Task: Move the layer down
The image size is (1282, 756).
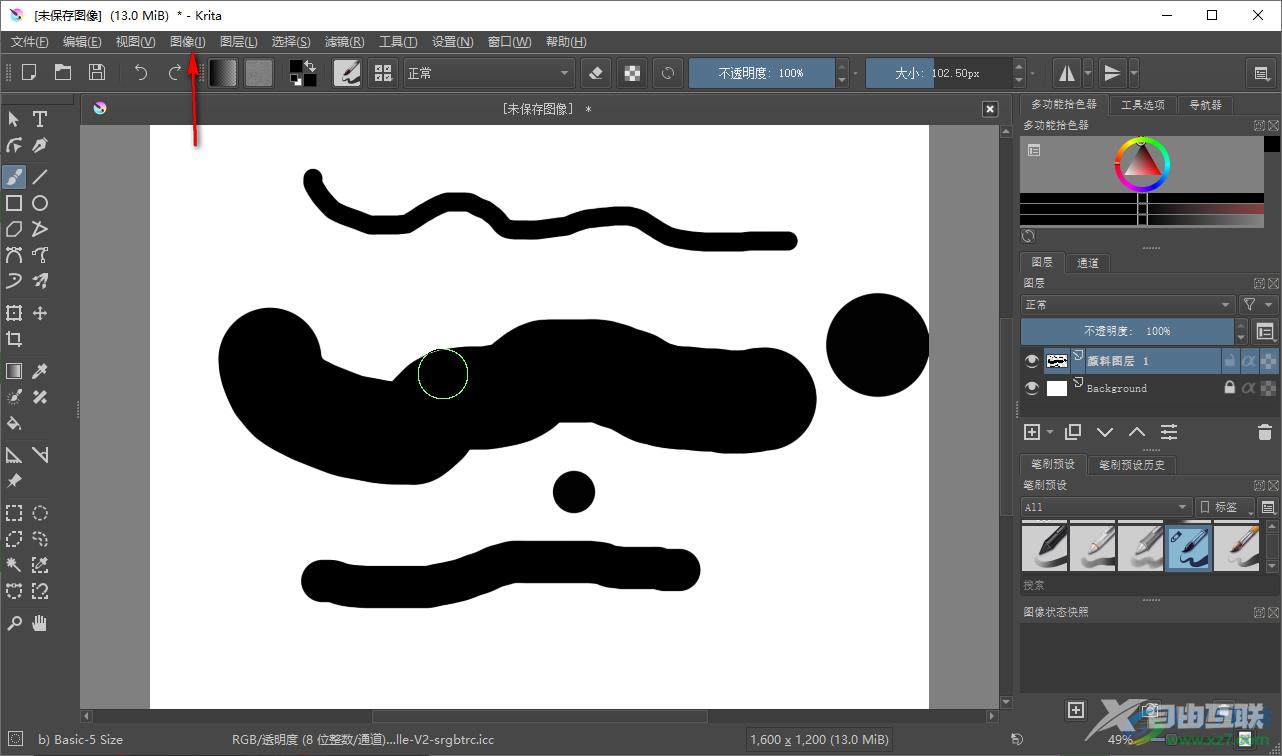Action: [1105, 432]
